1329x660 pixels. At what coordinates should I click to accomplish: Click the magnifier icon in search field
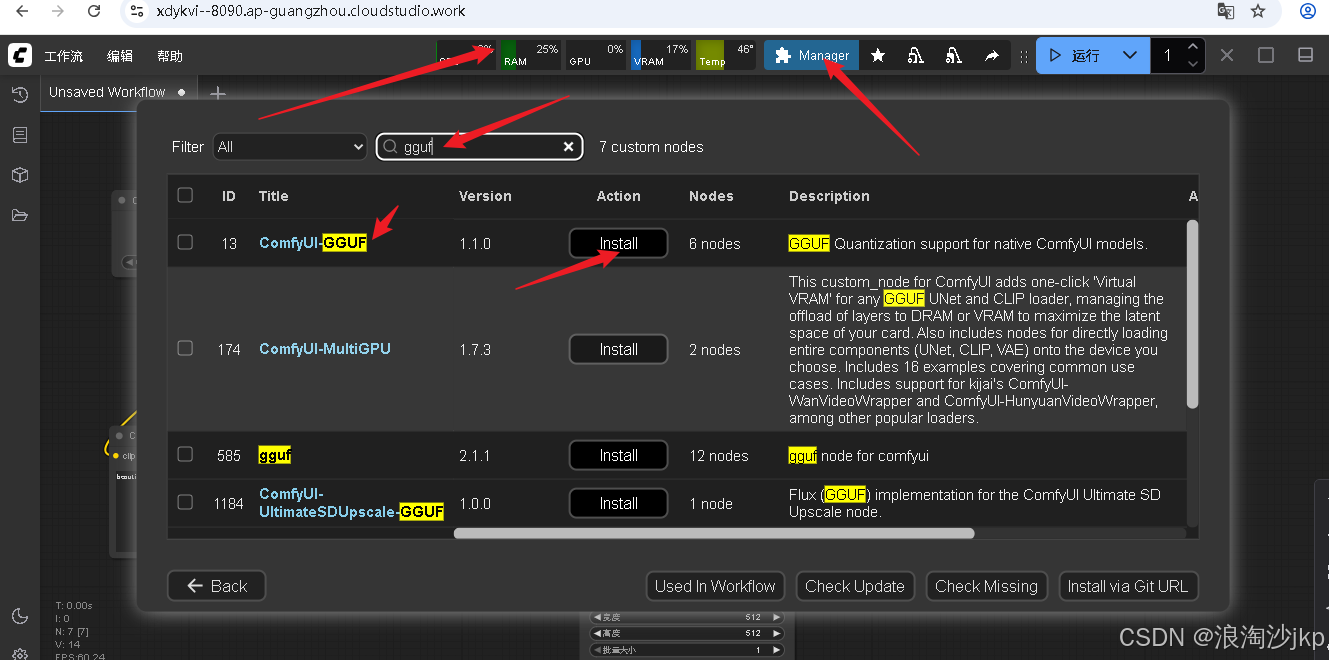pos(391,147)
